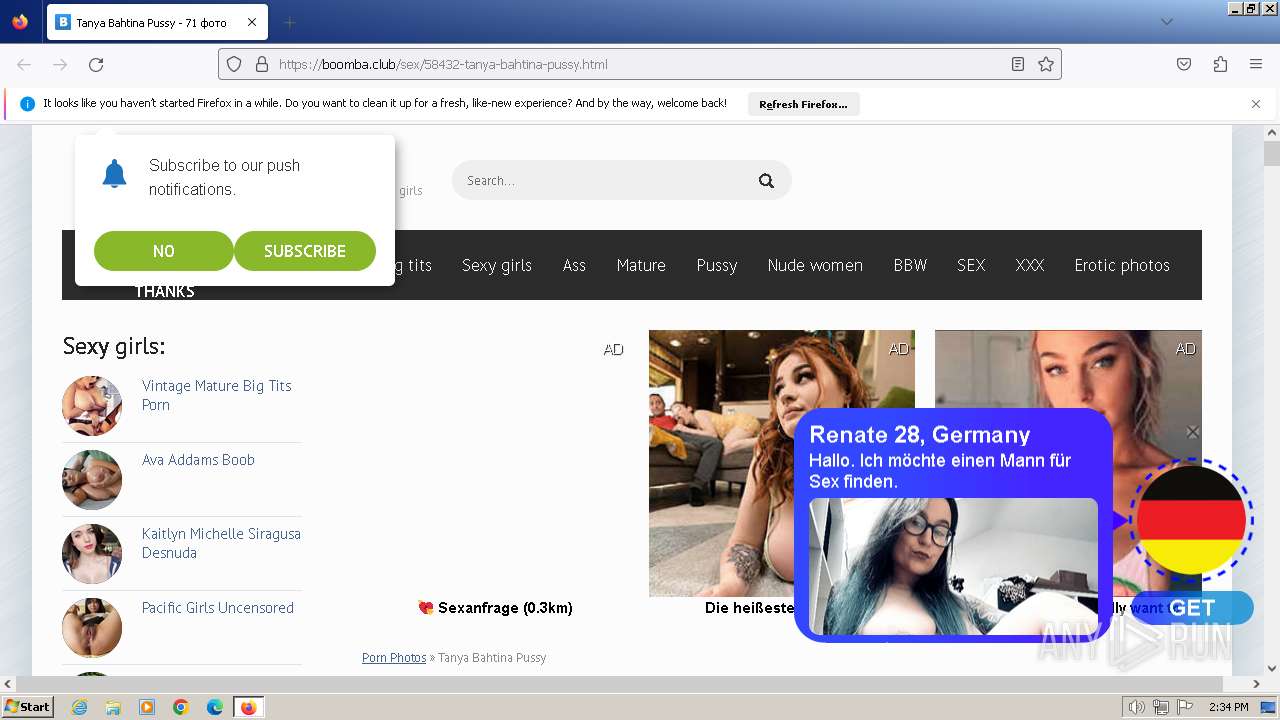Decline push notifications with NO

coord(164,251)
